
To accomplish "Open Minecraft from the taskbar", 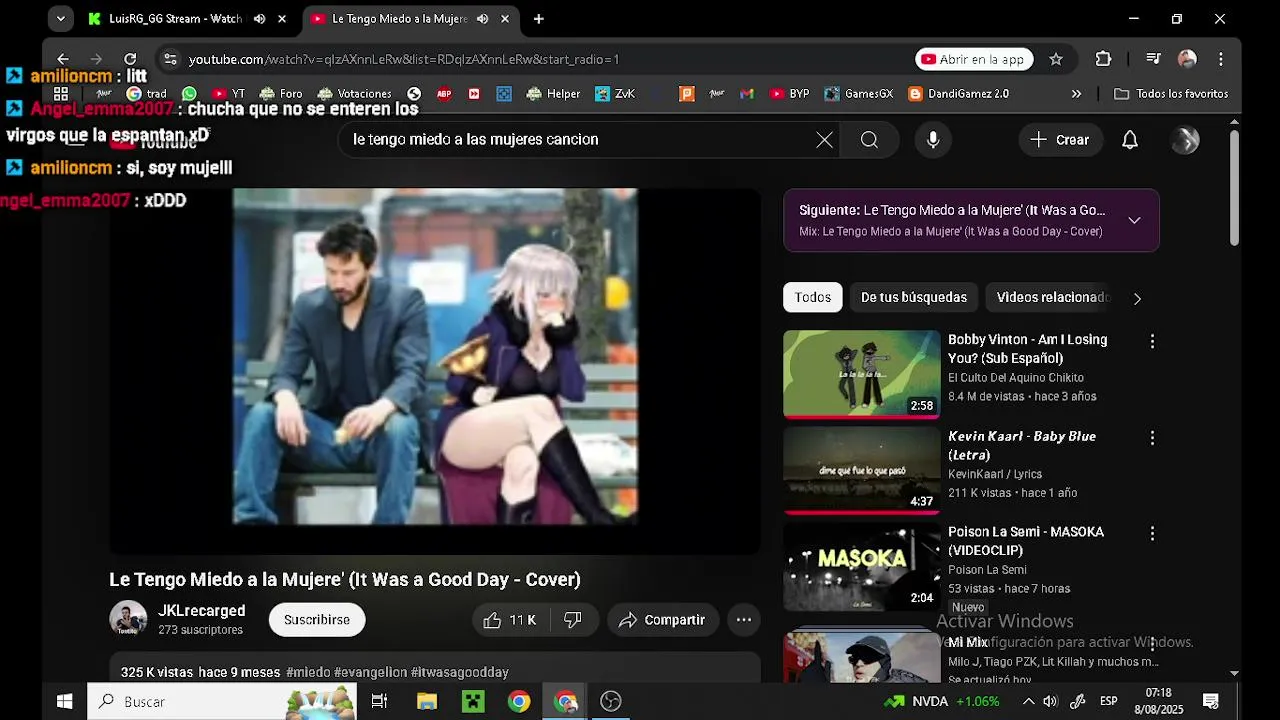I will (472, 701).
